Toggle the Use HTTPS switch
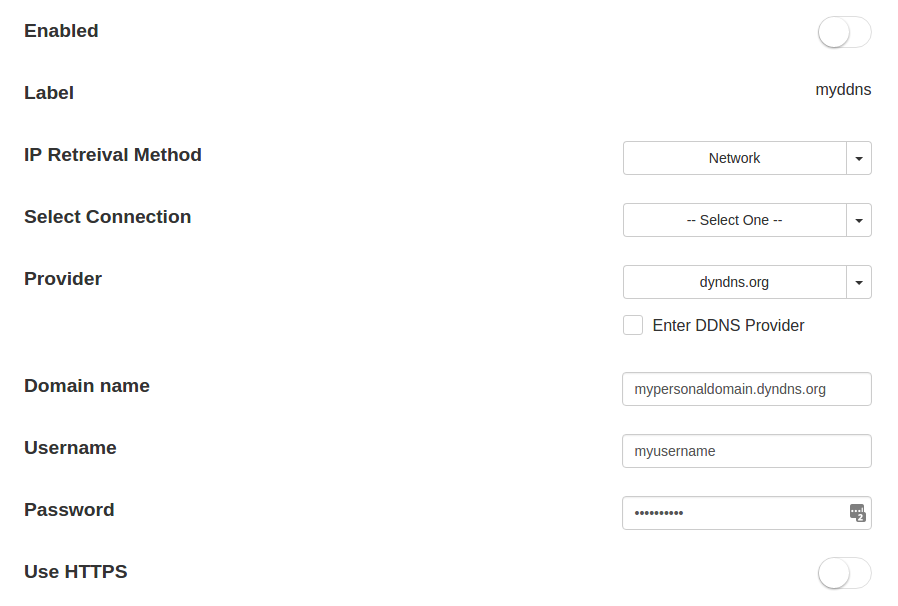Screen dimensions: 898x606 [844, 573]
